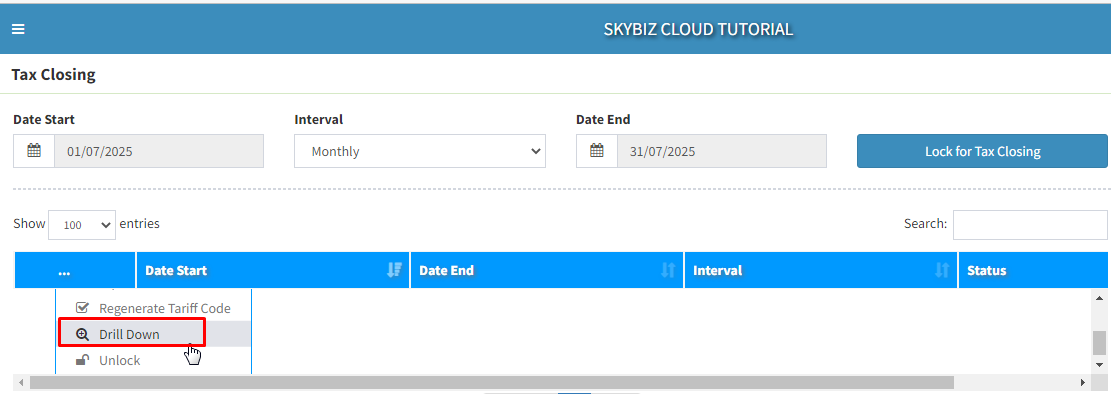Click the vertical scrollbar down arrow
Image resolution: width=1118 pixels, height=407 pixels.
(x=1099, y=367)
